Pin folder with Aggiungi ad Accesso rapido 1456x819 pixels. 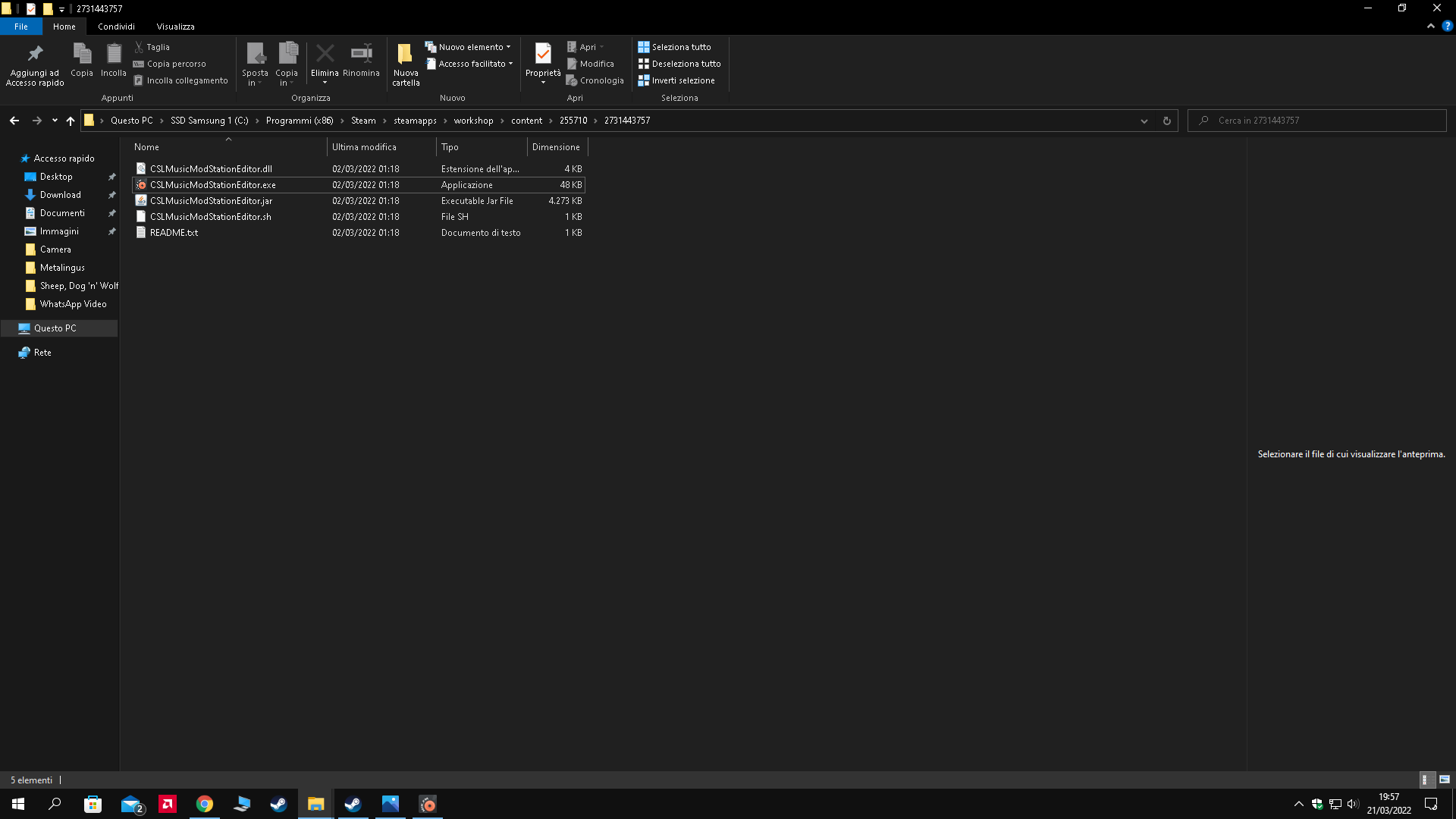[35, 64]
